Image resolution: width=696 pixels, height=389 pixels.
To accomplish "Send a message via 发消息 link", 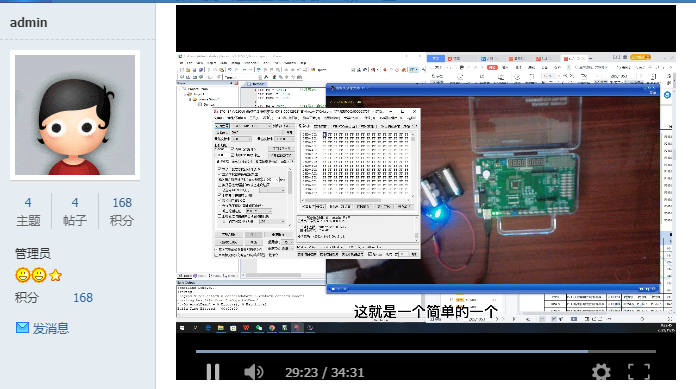I will 51,329.
